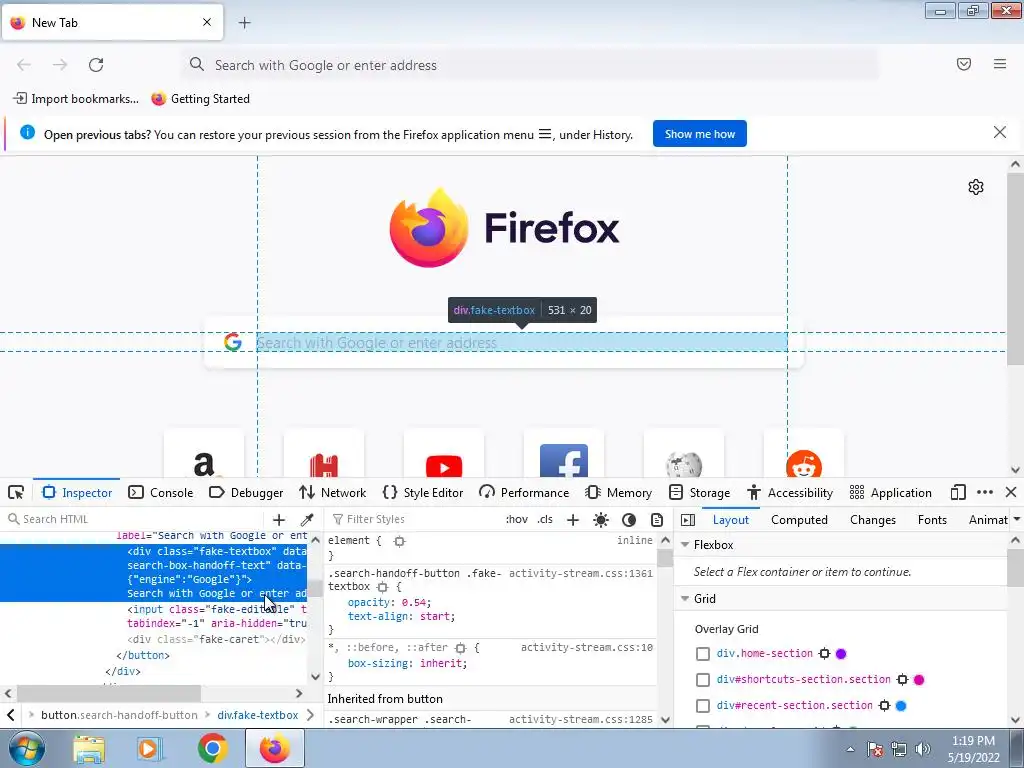Open New Tab personalize gear
1024x768 pixels.
(976, 187)
